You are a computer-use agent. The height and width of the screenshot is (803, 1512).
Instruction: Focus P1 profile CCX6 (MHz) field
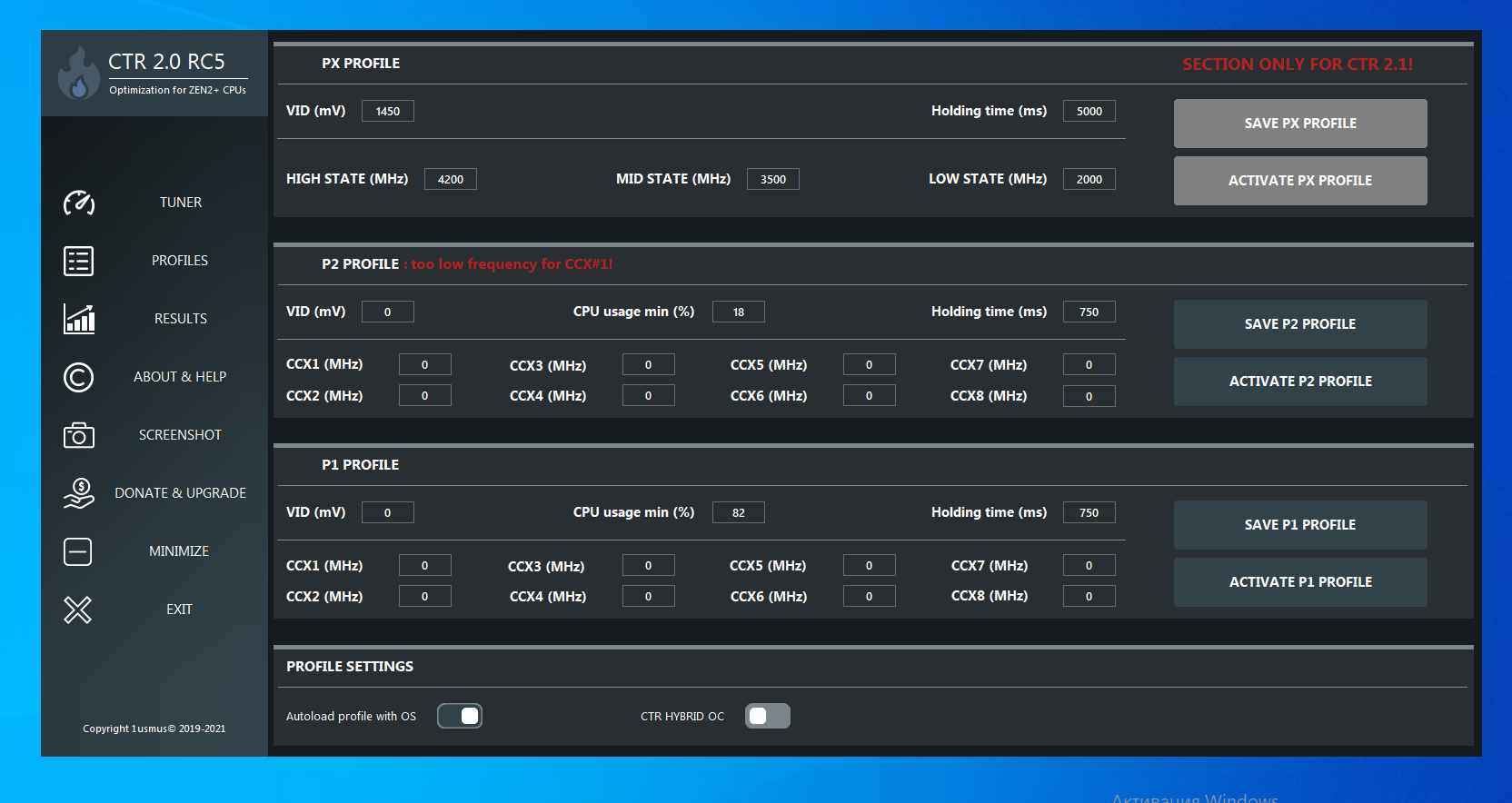[870, 596]
